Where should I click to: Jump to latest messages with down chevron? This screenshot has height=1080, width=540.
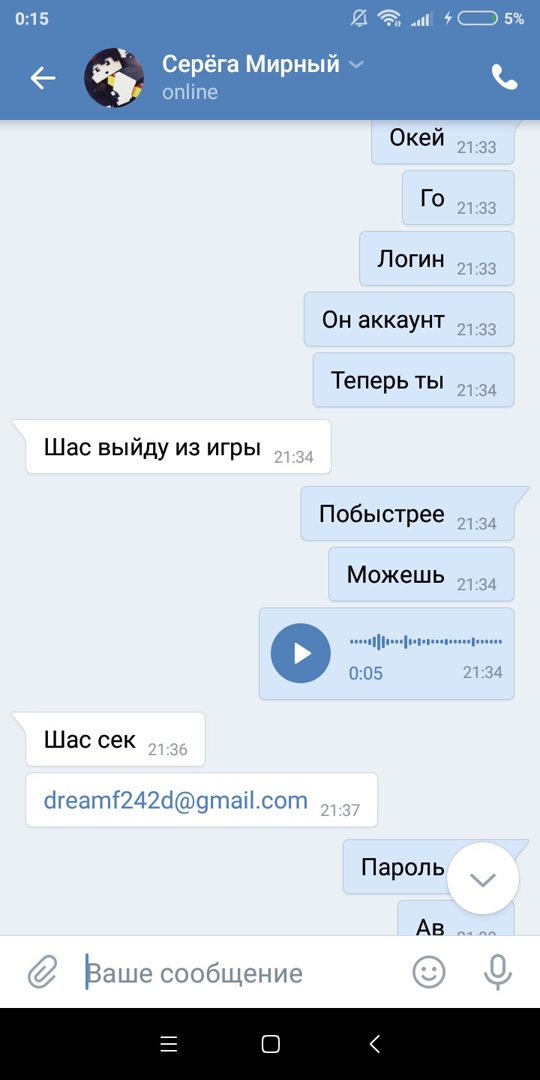[x=483, y=878]
